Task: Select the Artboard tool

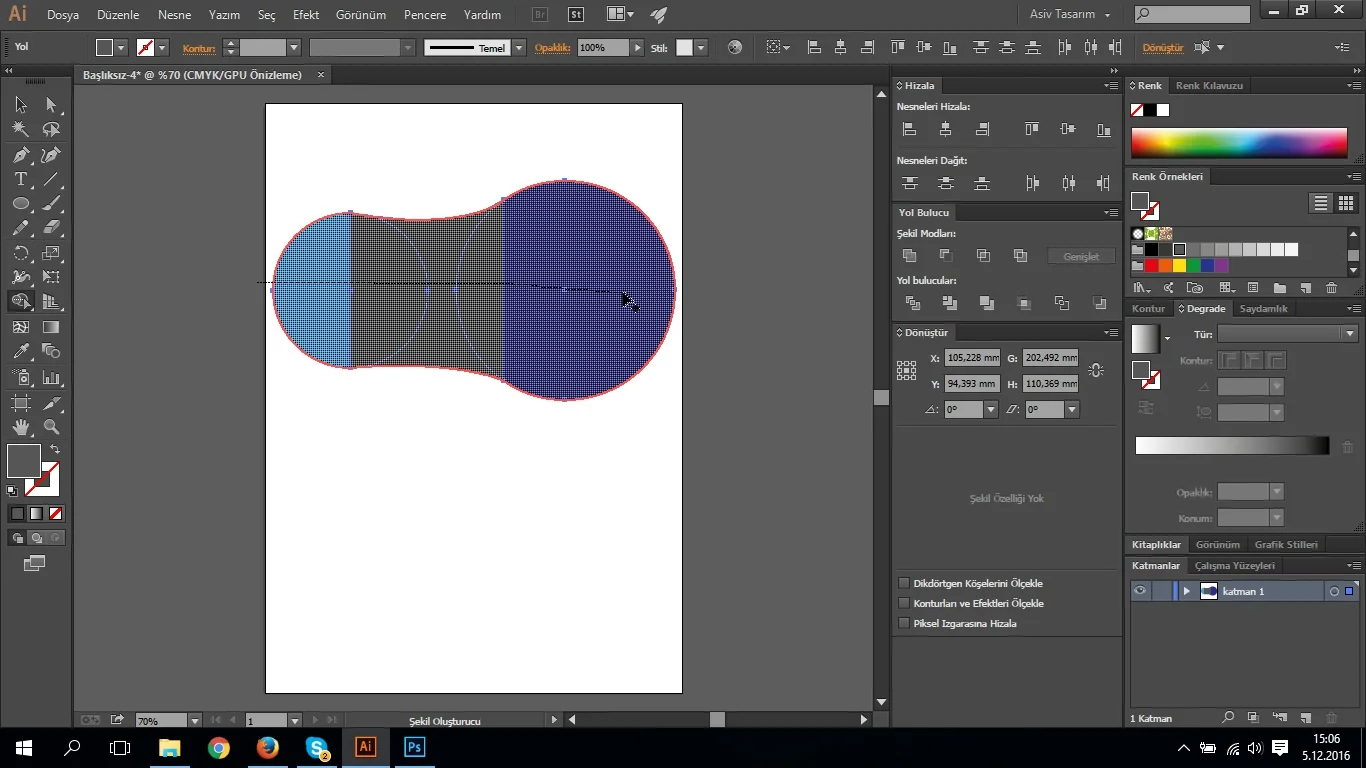Action: 21,403
